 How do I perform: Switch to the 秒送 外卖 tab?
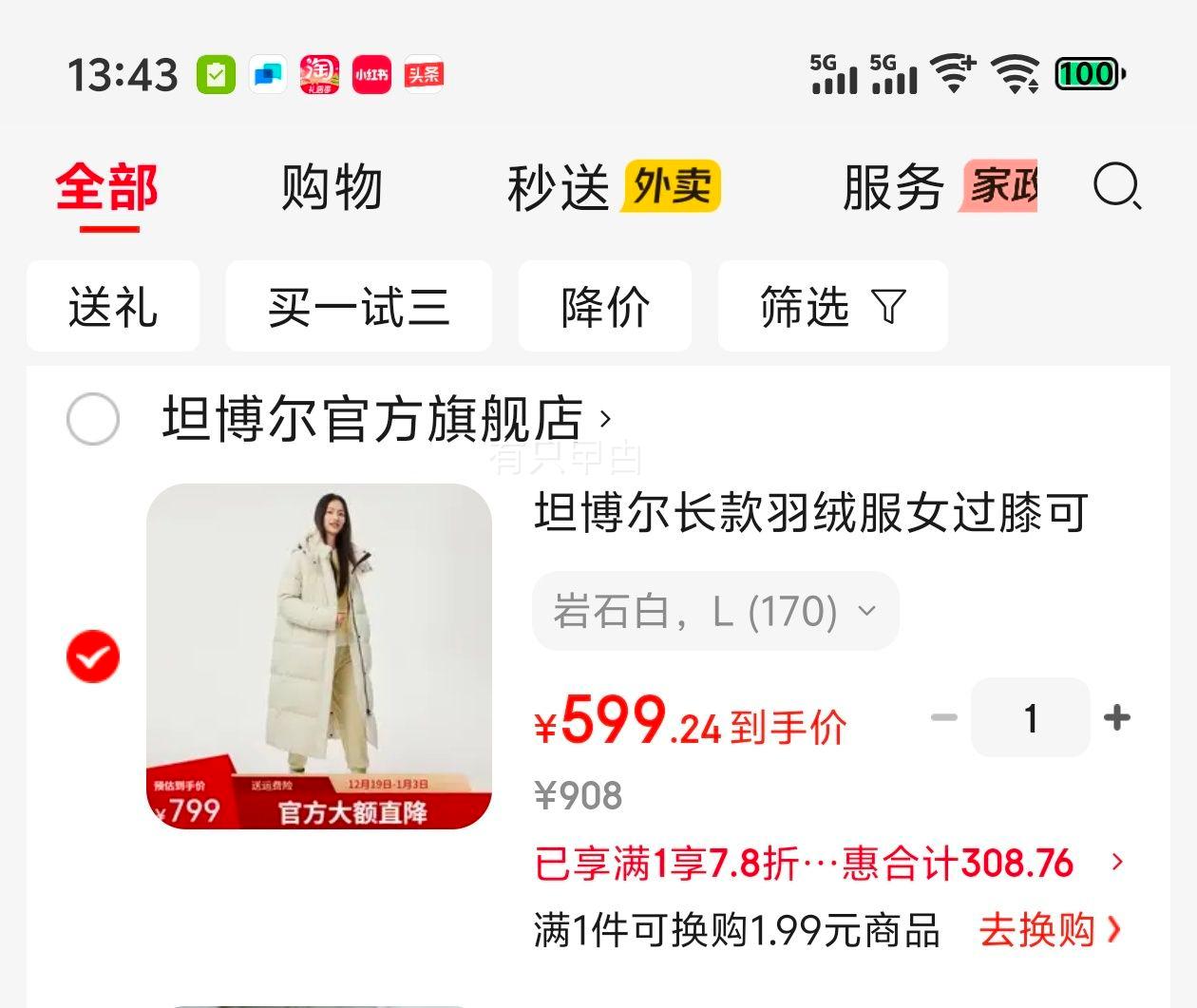point(614,187)
